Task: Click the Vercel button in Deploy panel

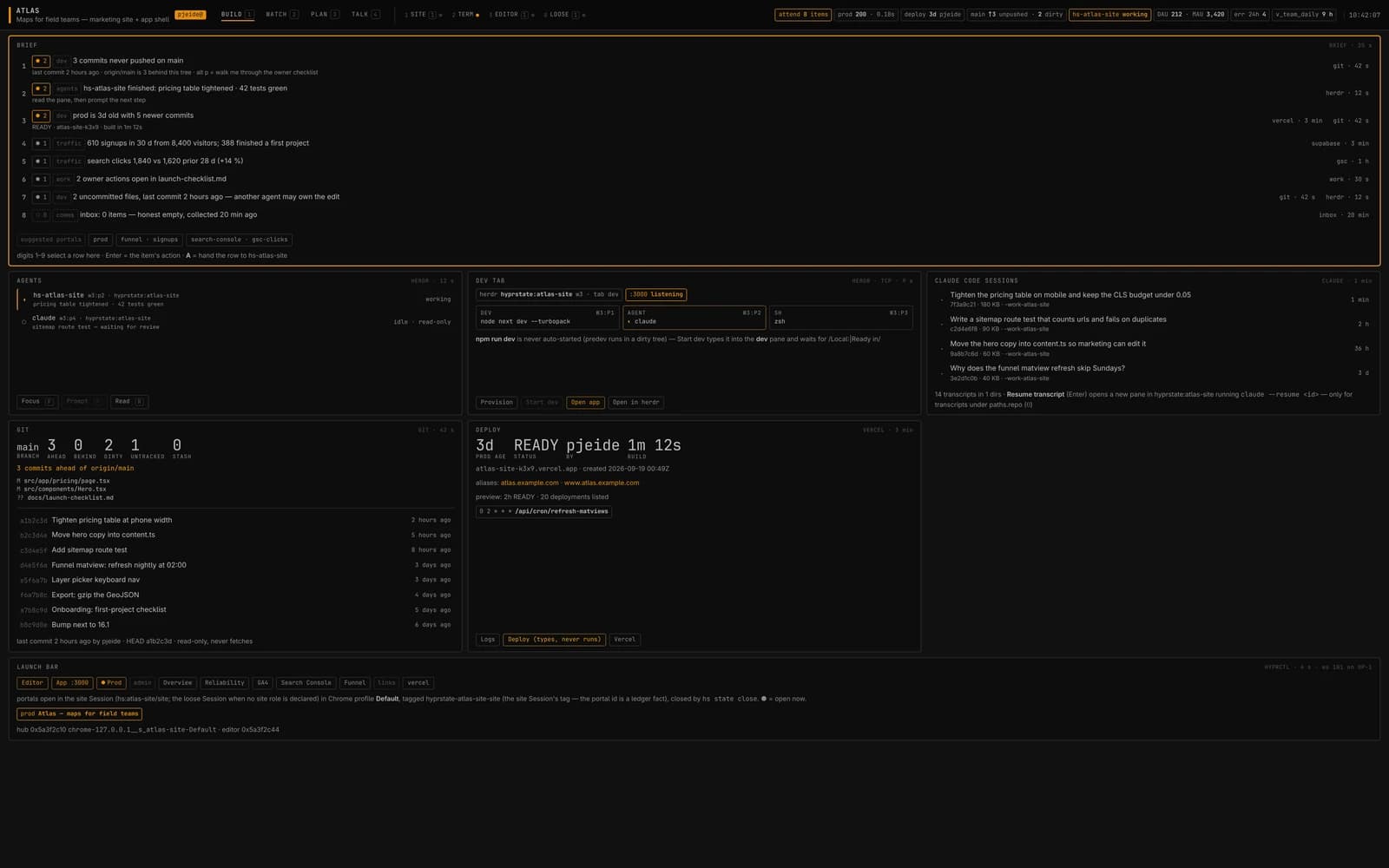Action: point(624,640)
